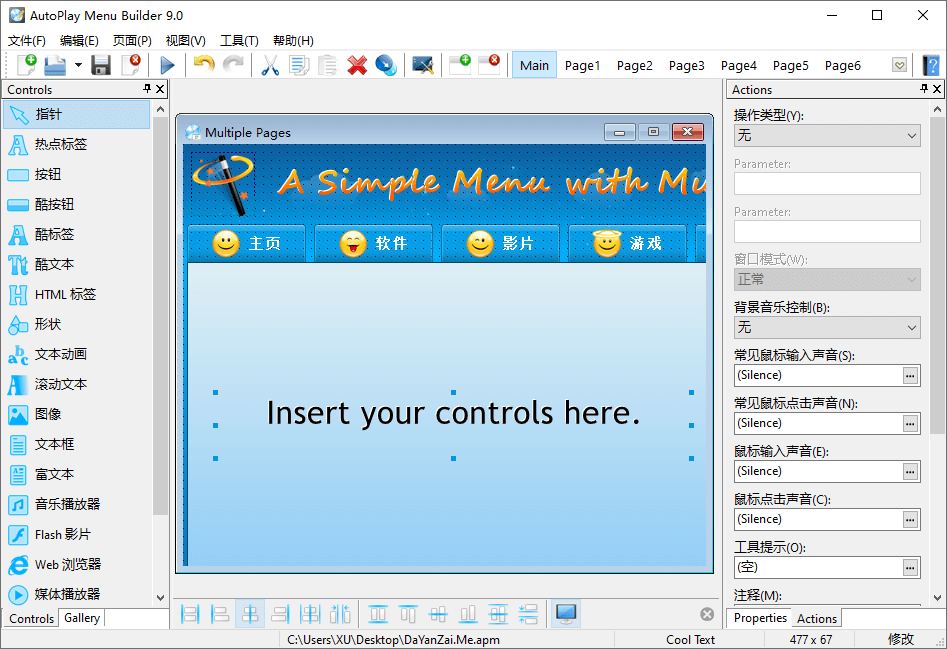Viewport: 947px width, 649px height.
Task: Click the 工具提示 text field
Action: pyautogui.click(x=818, y=567)
